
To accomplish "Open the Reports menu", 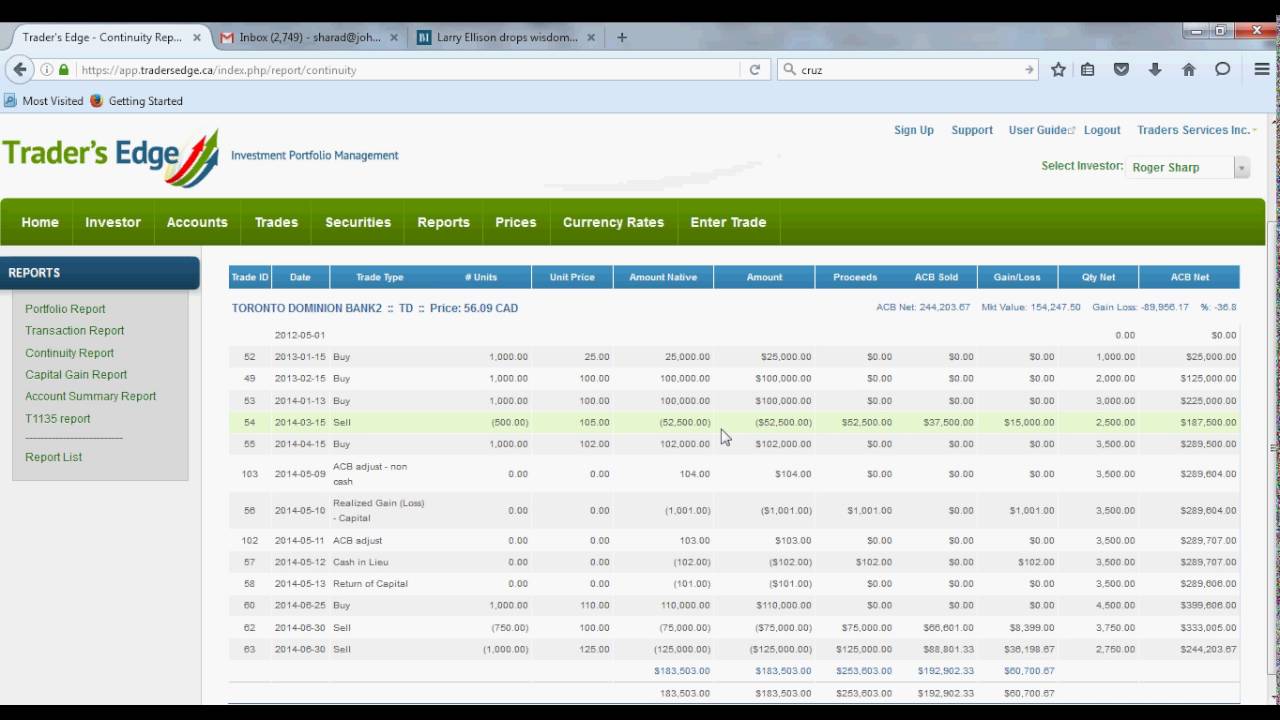I will tap(443, 222).
